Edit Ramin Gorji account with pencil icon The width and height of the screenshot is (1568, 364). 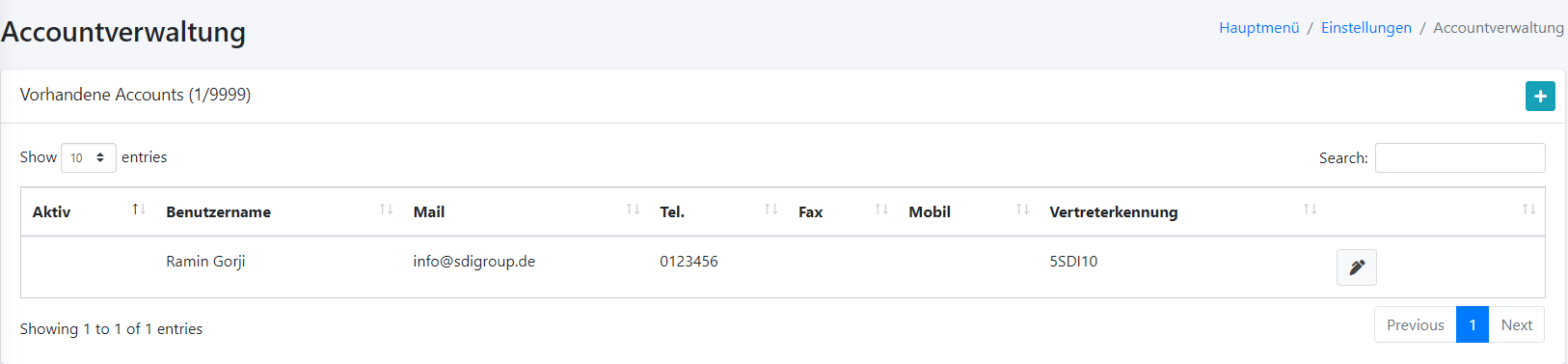tap(1356, 267)
